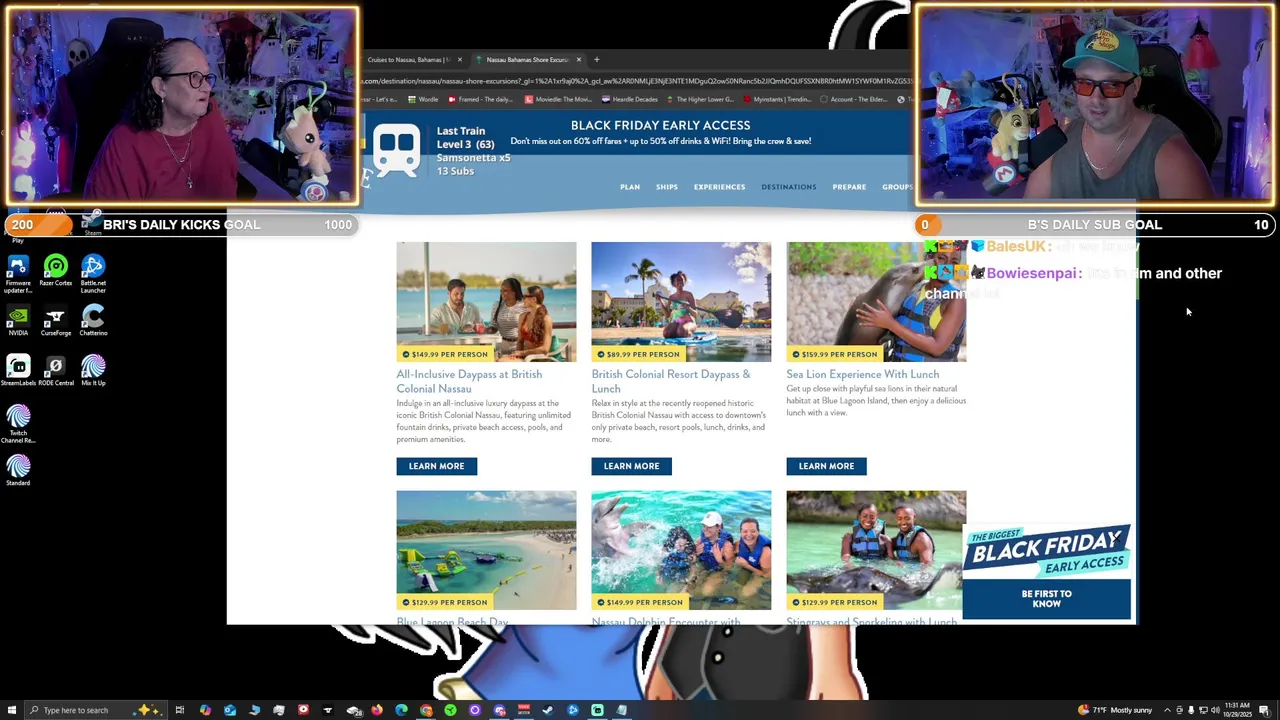Open the Firmware updater desktop shortcut
This screenshot has width=1280, height=720.
pos(18,272)
